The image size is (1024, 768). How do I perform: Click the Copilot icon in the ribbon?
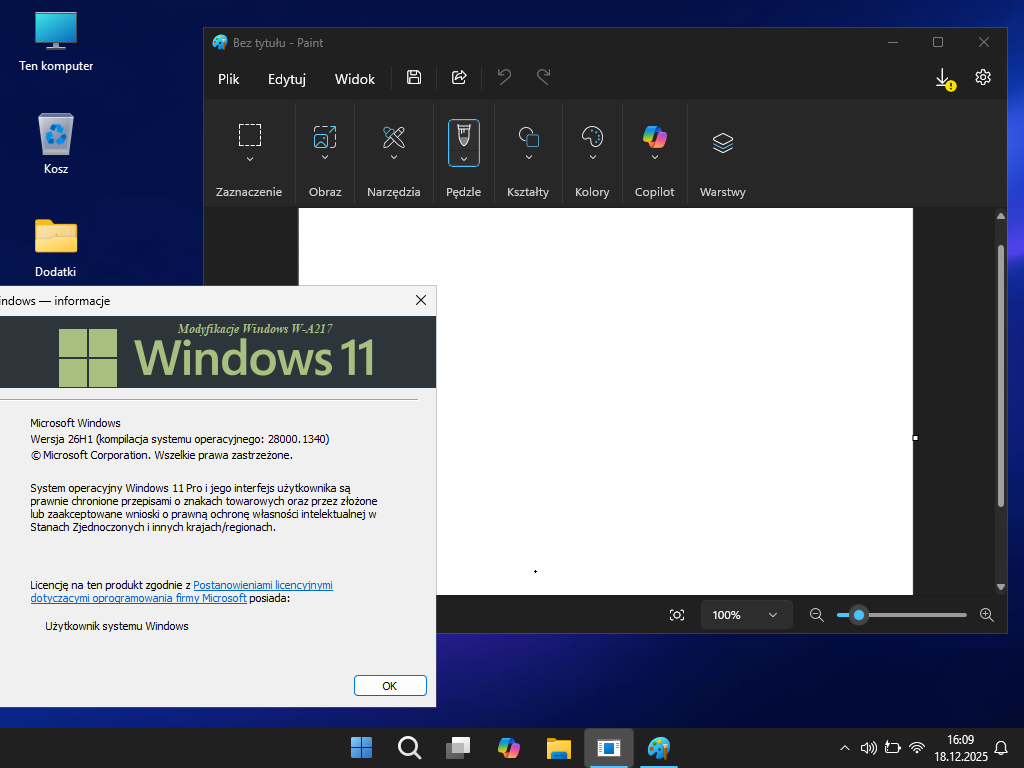click(655, 136)
